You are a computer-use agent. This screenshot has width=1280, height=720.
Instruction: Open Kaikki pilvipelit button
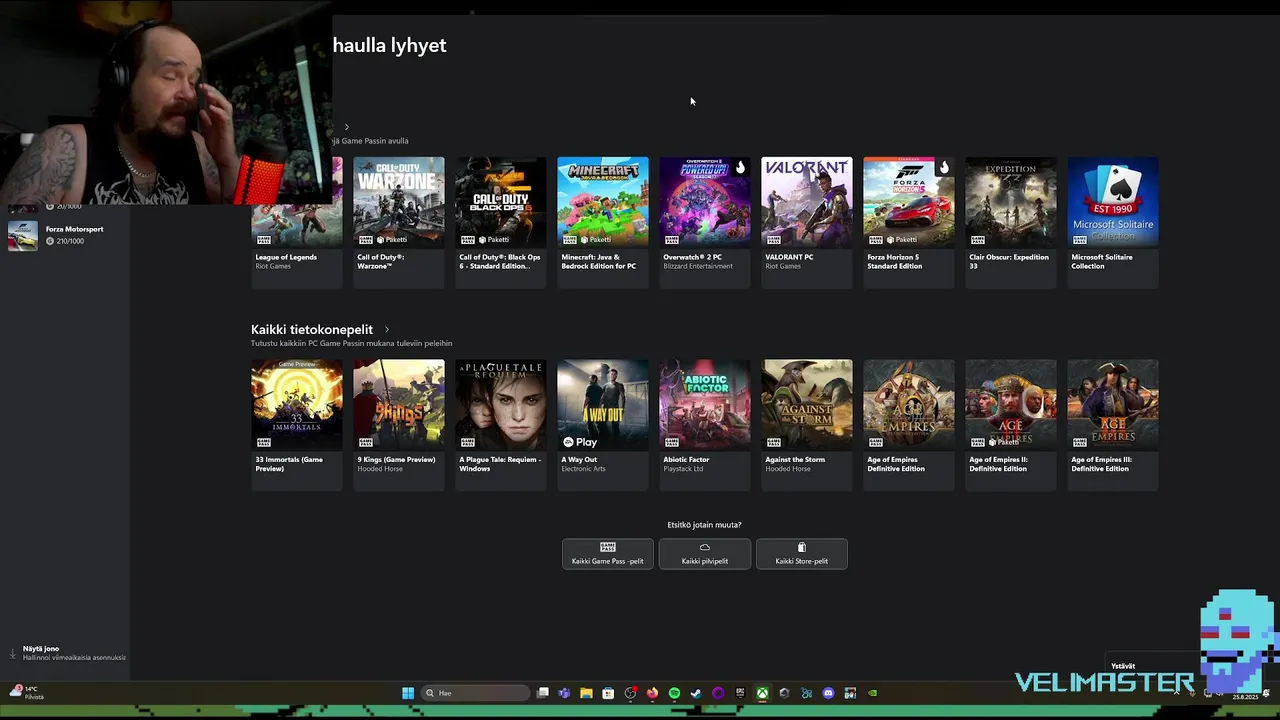pyautogui.click(x=705, y=554)
